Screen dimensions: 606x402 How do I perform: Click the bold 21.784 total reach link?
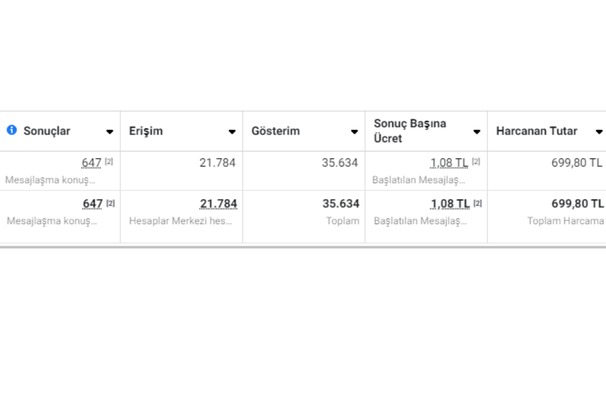tap(218, 204)
